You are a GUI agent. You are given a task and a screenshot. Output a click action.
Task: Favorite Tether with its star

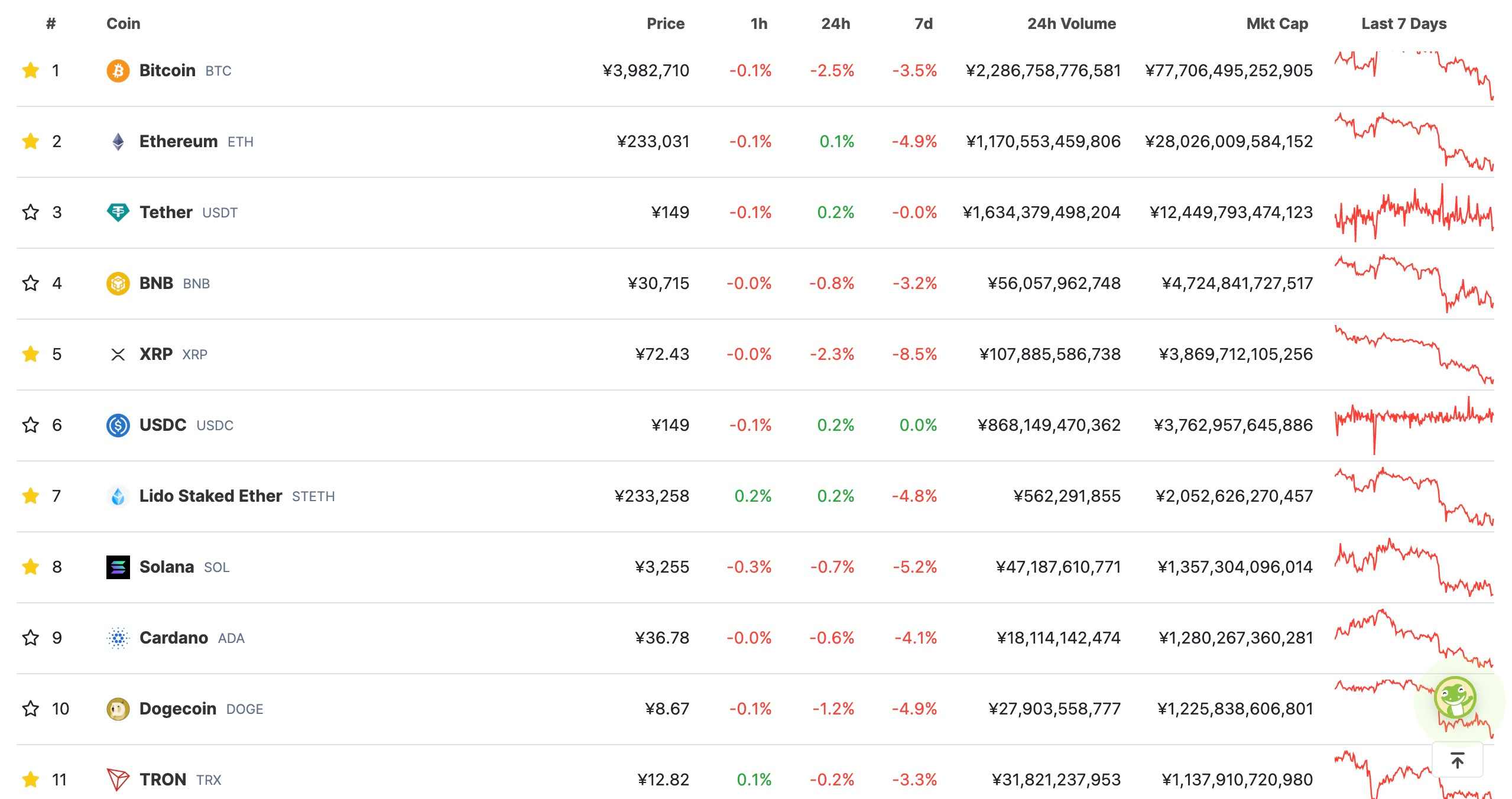[31, 213]
